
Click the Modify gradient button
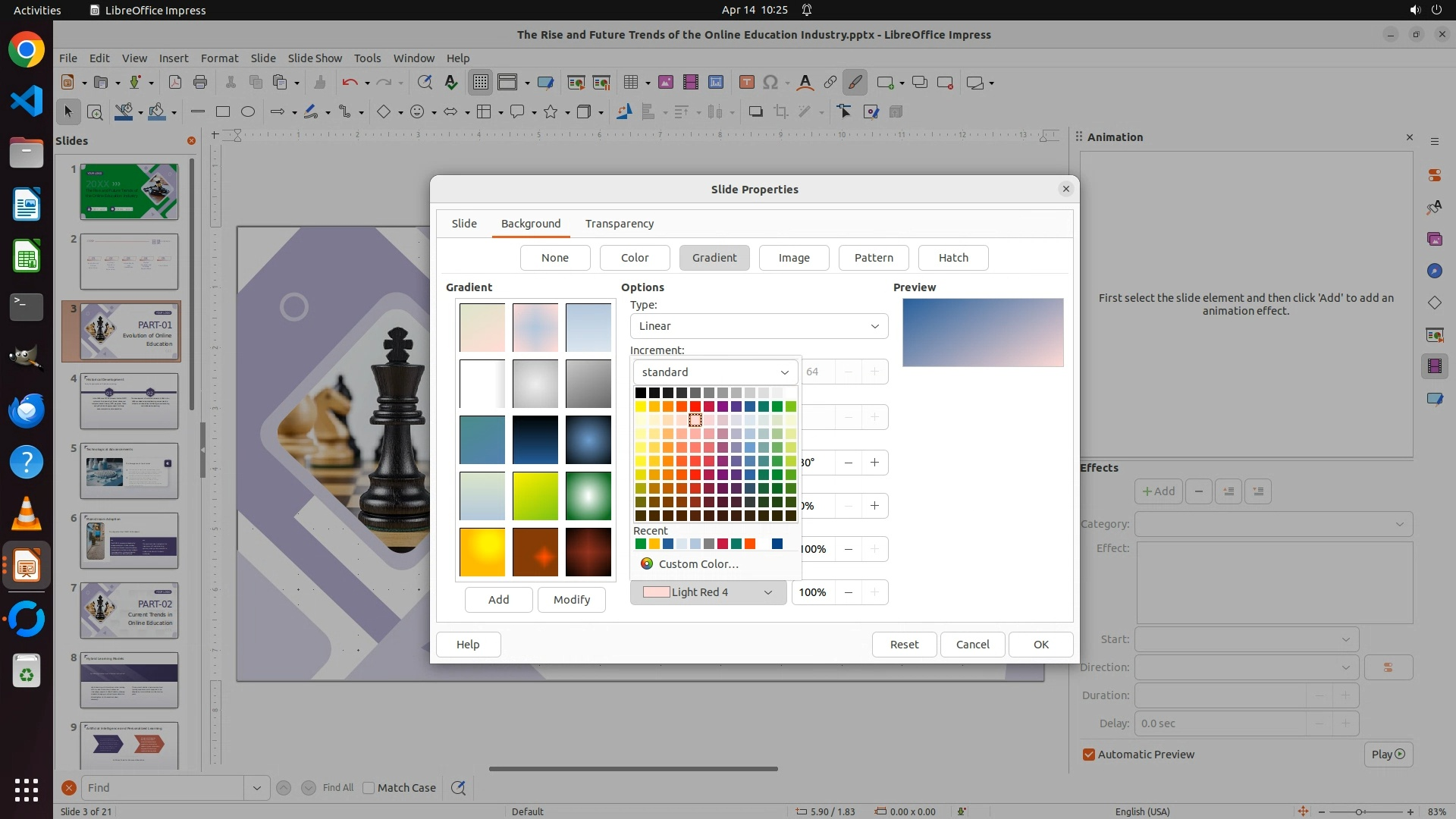(x=571, y=600)
